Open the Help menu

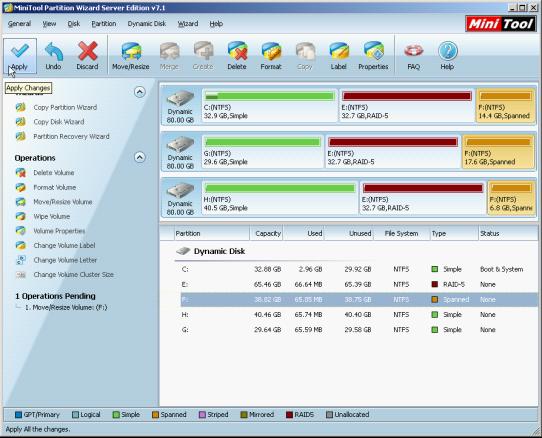tap(216, 24)
